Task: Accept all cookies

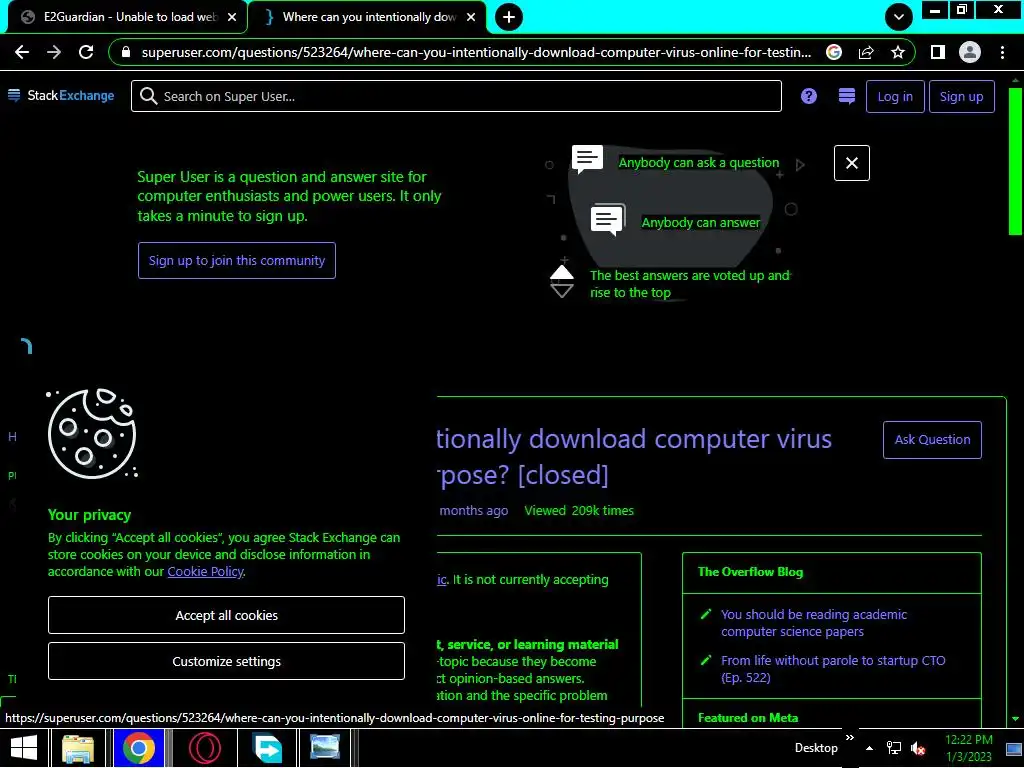Action: pos(226,615)
